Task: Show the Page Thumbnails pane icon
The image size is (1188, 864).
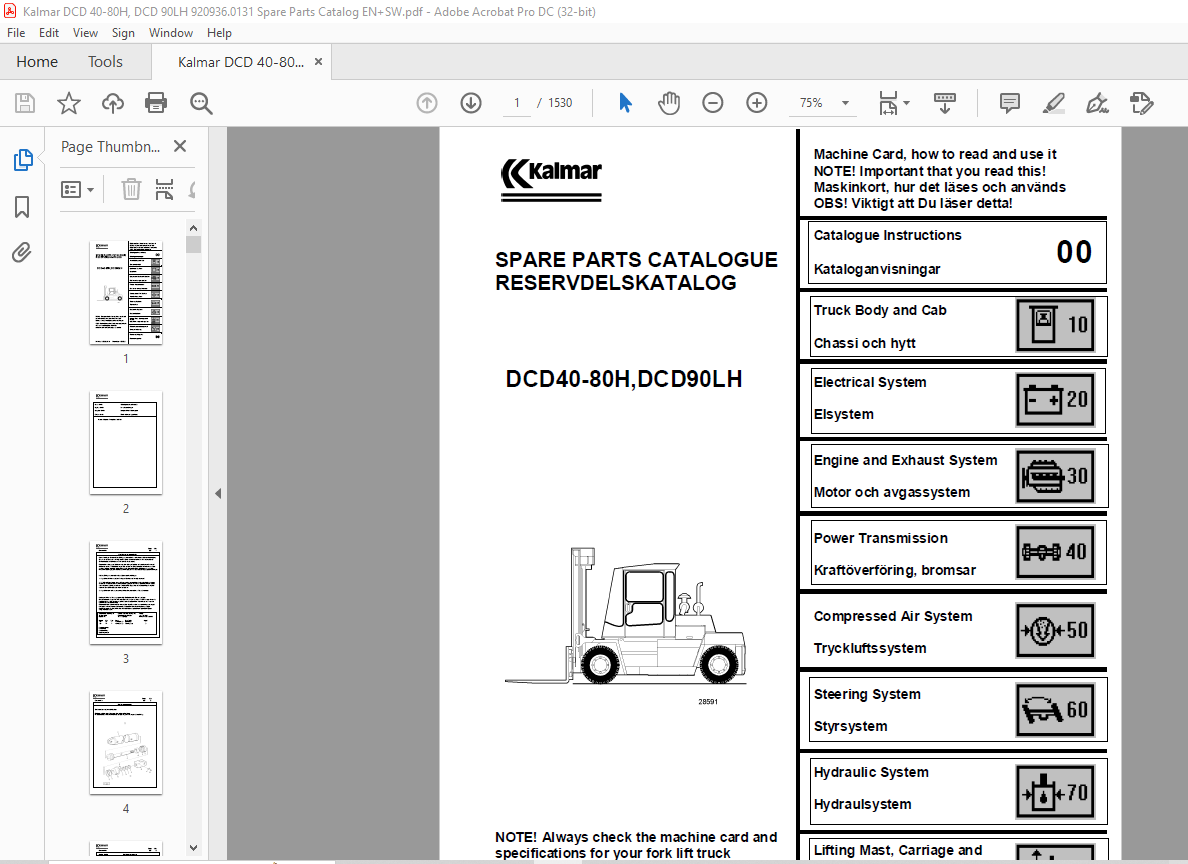Action: point(23,160)
